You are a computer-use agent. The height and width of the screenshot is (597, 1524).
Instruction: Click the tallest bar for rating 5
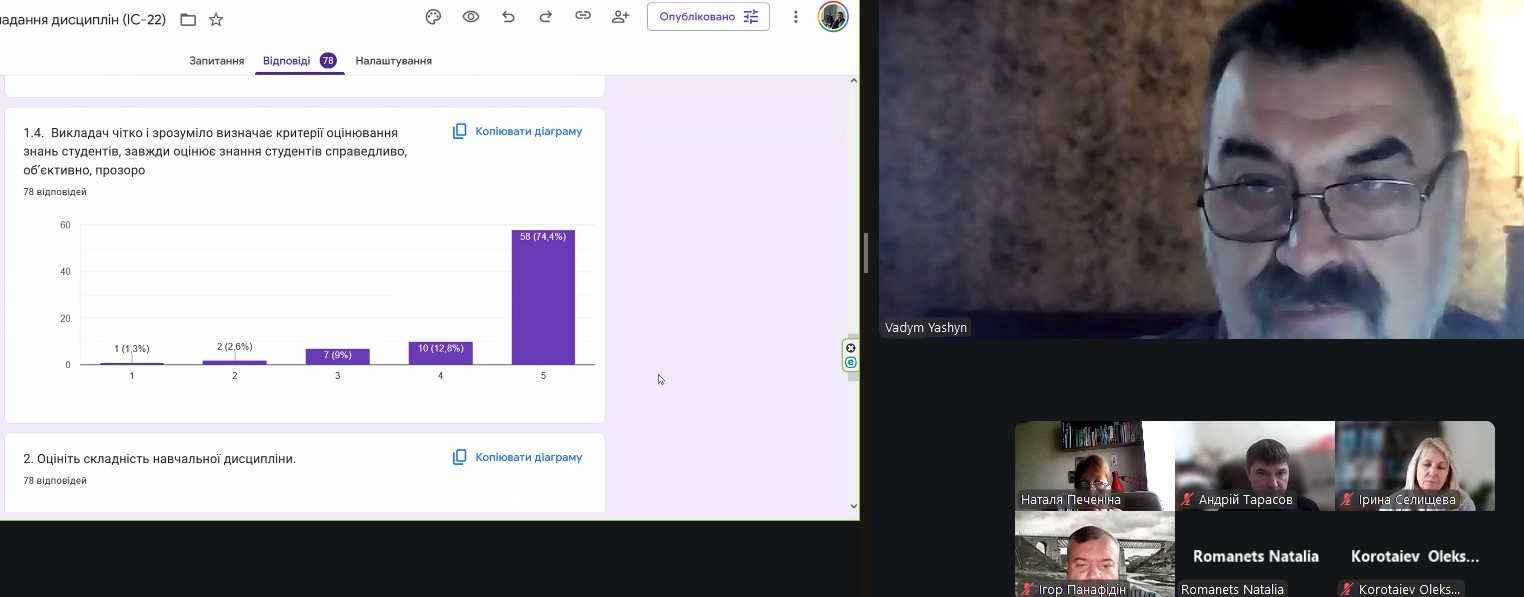543,298
